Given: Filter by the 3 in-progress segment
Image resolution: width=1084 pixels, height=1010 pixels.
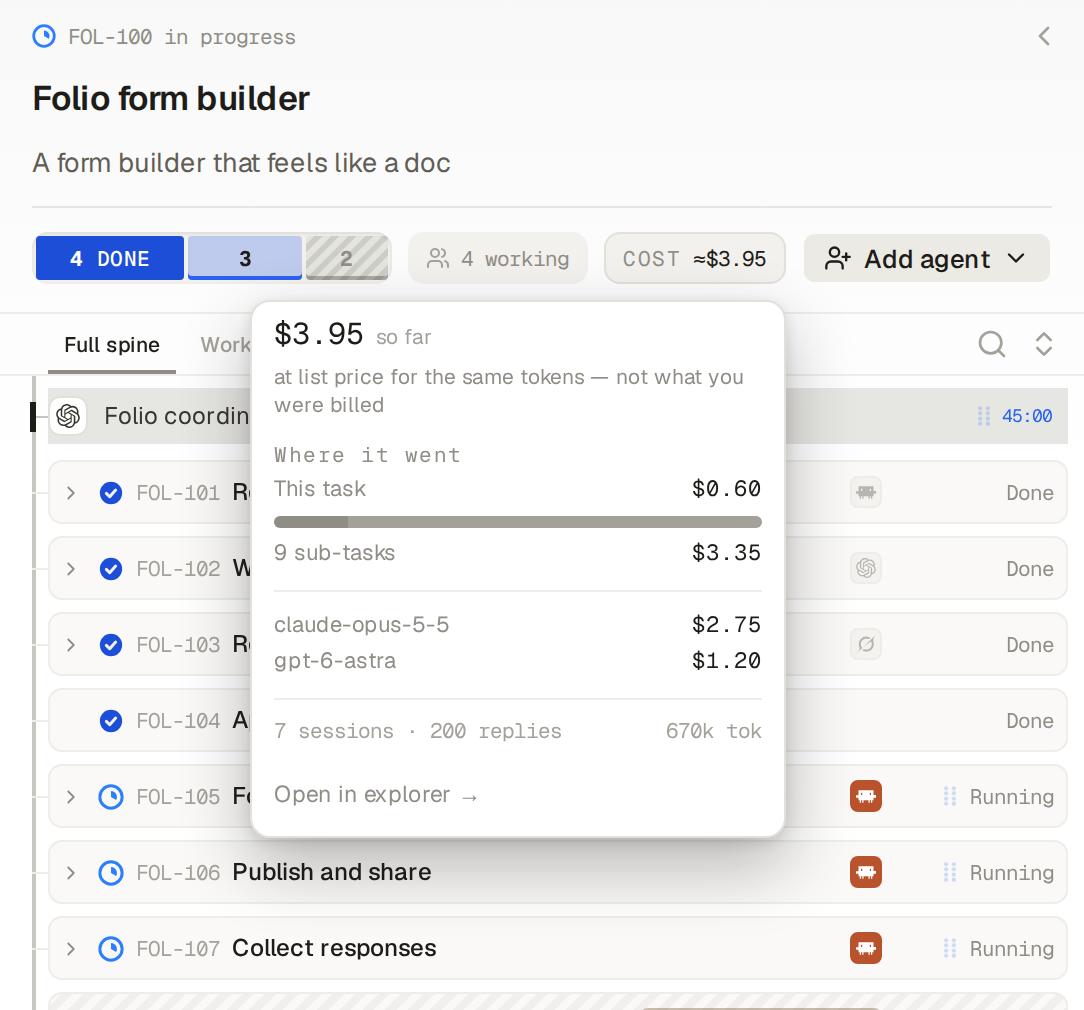Looking at the screenshot, I should click(x=245, y=259).
